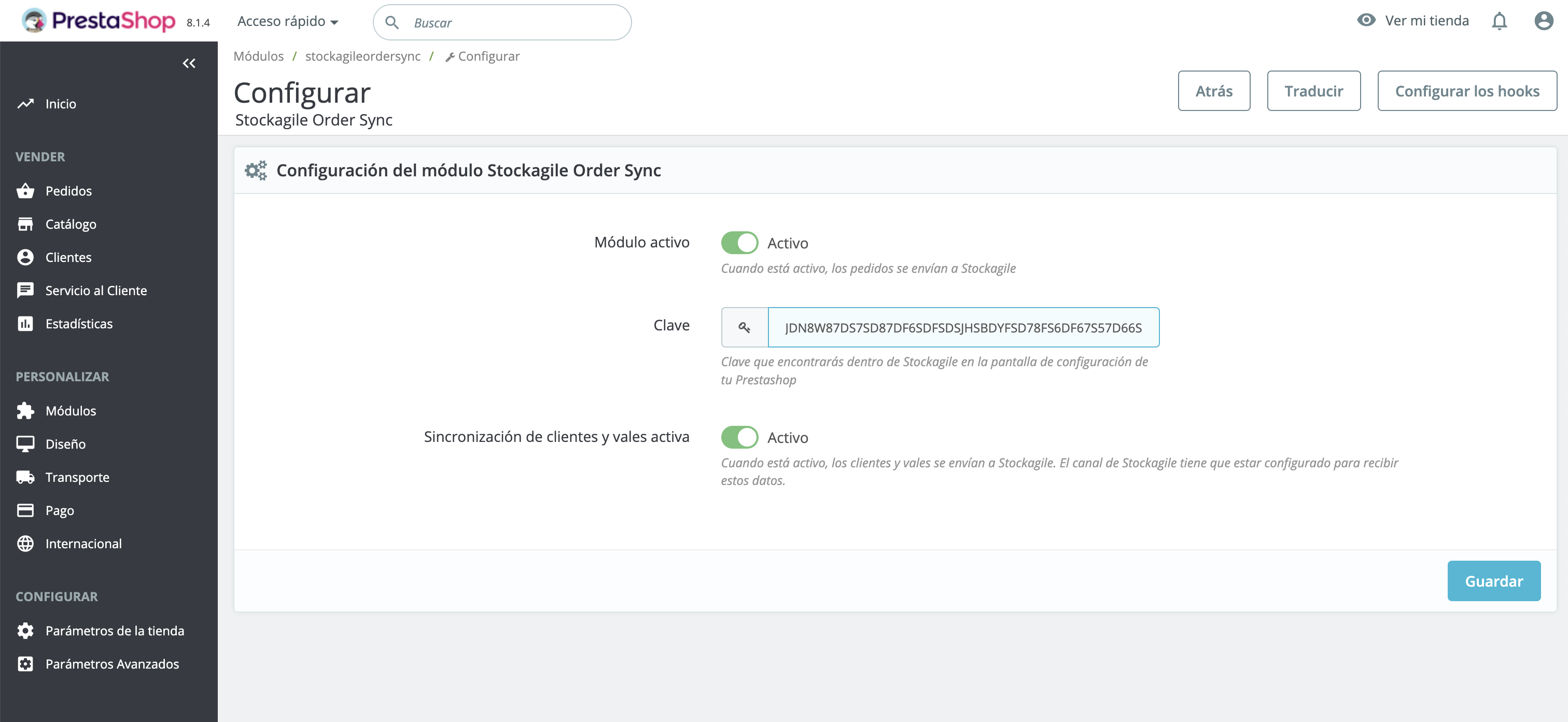1568x722 pixels.
Task: Click the Activo label next to Módulo activo
Action: (x=787, y=243)
